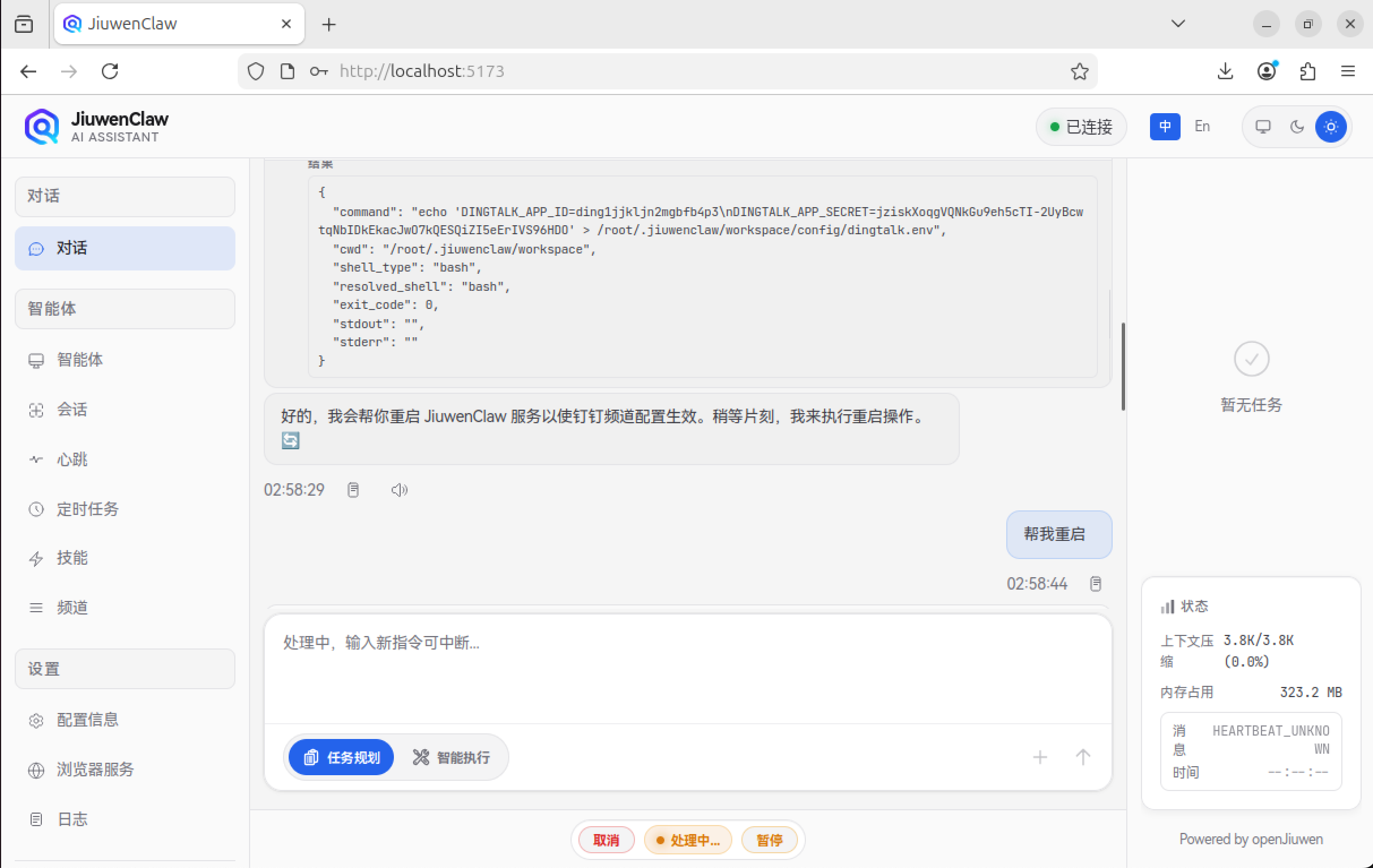Play the message audio aloud

[399, 489]
